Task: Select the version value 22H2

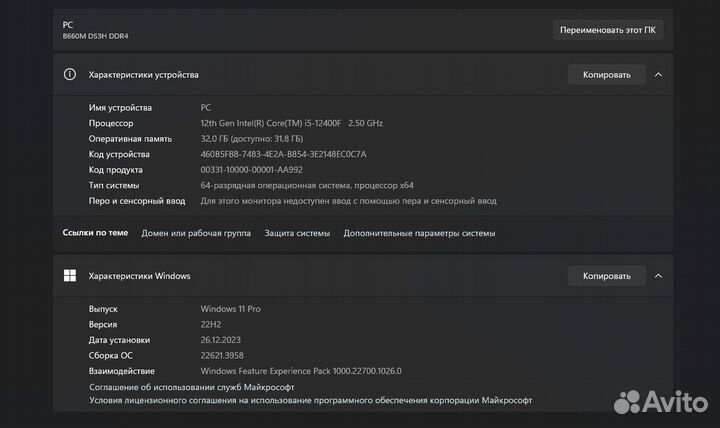Action: [x=211, y=324]
